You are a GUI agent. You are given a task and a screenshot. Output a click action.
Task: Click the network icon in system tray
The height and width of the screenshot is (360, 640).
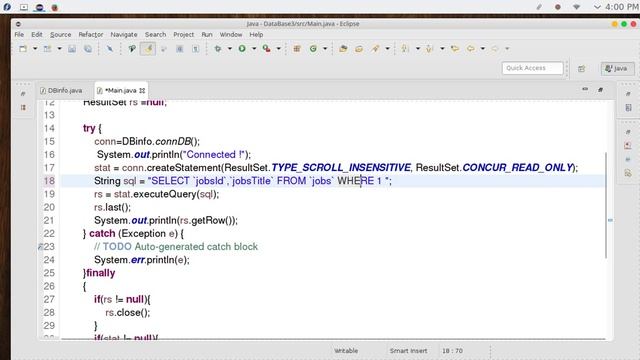(576, 7)
